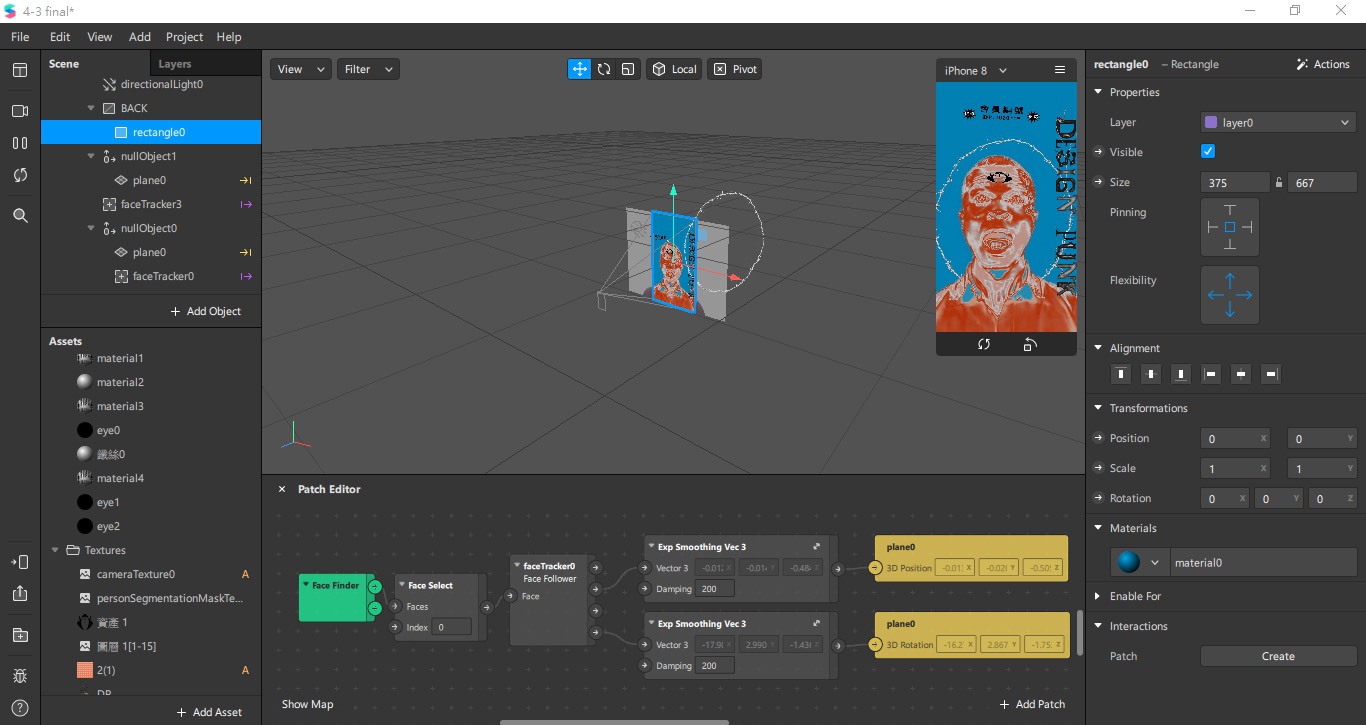
Task: Open the layer0 Layer dropdown
Action: coord(1278,122)
